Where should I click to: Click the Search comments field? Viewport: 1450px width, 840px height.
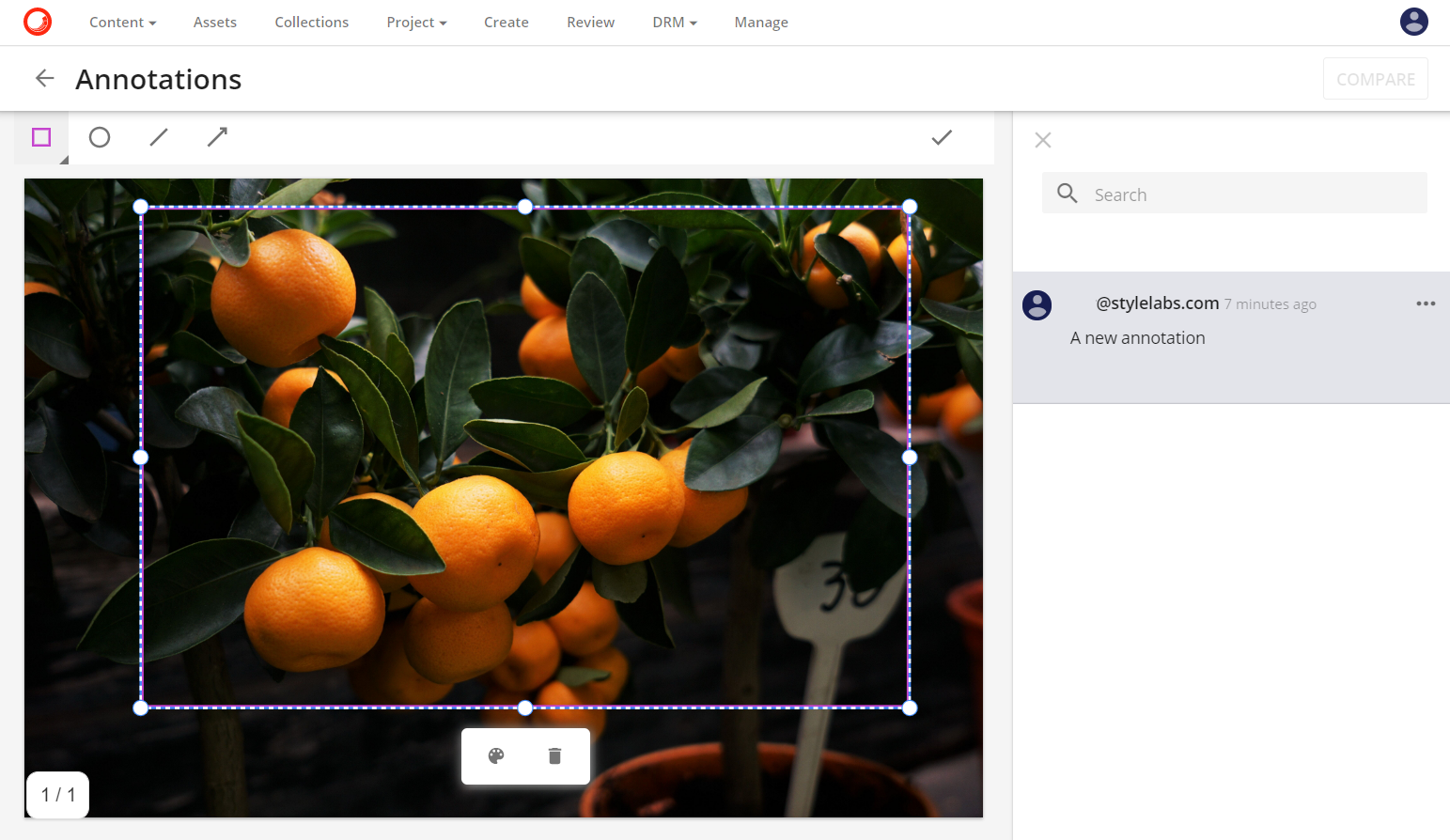coord(1234,194)
